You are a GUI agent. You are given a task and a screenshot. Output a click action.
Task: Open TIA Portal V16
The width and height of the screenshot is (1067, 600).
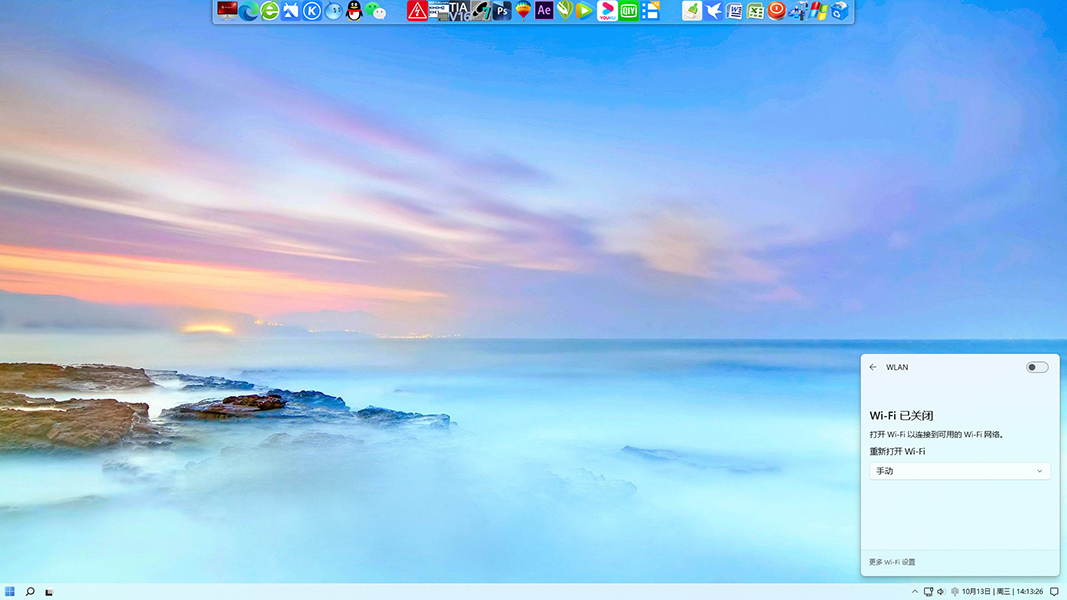click(459, 11)
